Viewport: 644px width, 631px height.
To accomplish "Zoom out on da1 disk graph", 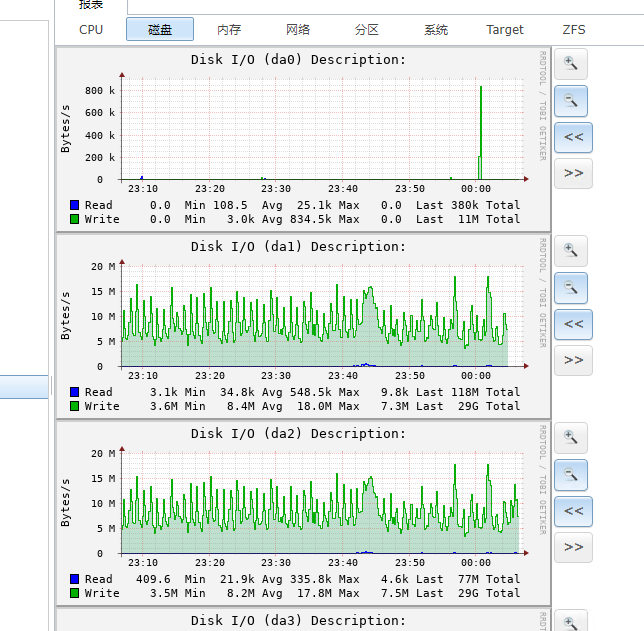I will click(x=571, y=288).
